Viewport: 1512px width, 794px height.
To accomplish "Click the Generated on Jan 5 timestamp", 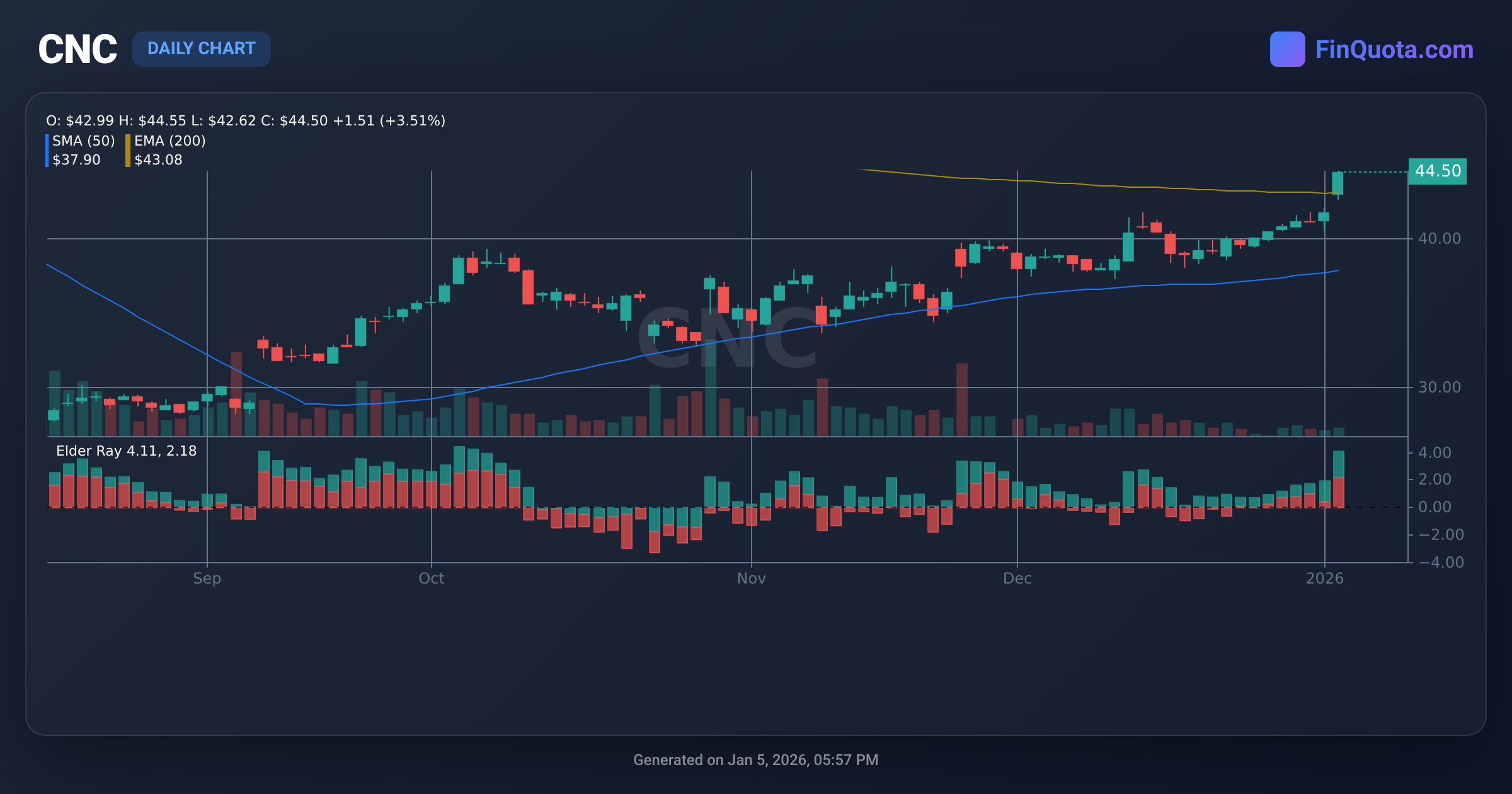I will (x=755, y=759).
